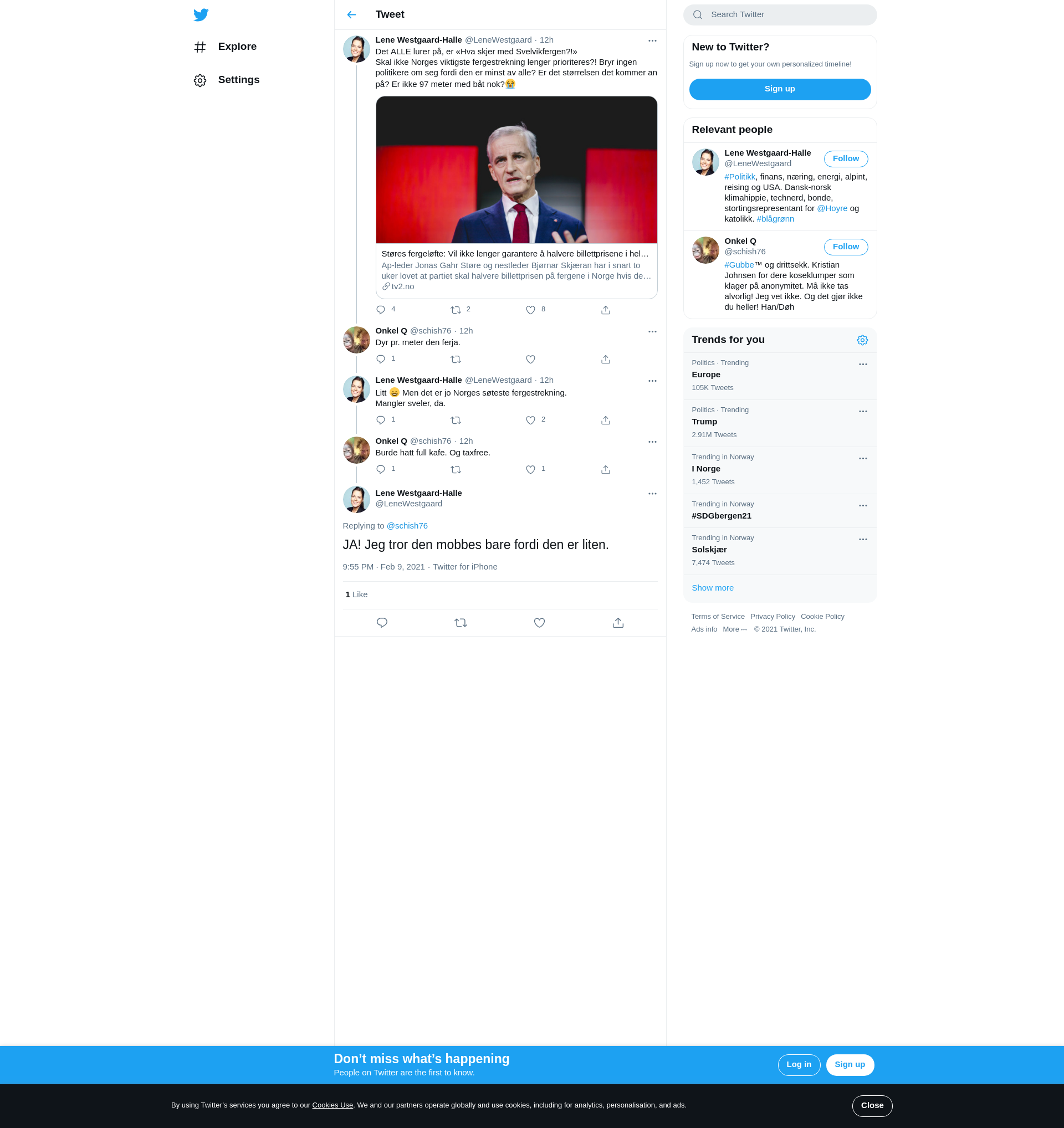1064x1128 pixels.
Task: Open Onkel Q's avatar in Relevant people
Action: (705, 250)
